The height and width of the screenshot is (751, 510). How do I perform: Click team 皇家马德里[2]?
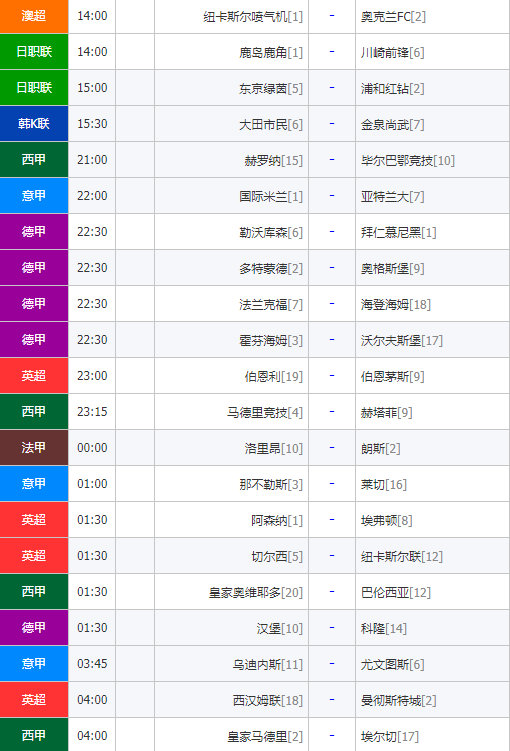265,736
